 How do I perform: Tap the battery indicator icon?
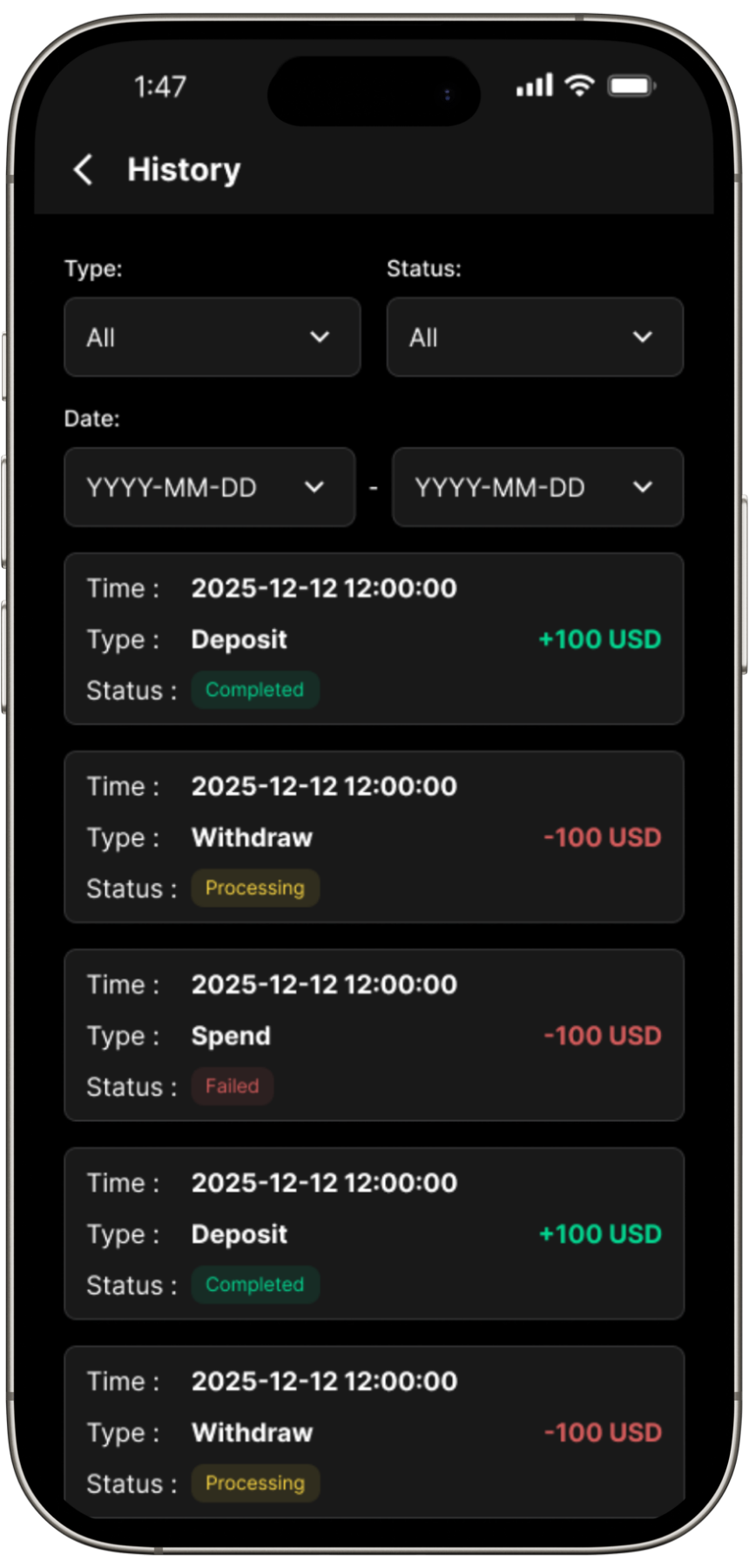click(x=631, y=85)
